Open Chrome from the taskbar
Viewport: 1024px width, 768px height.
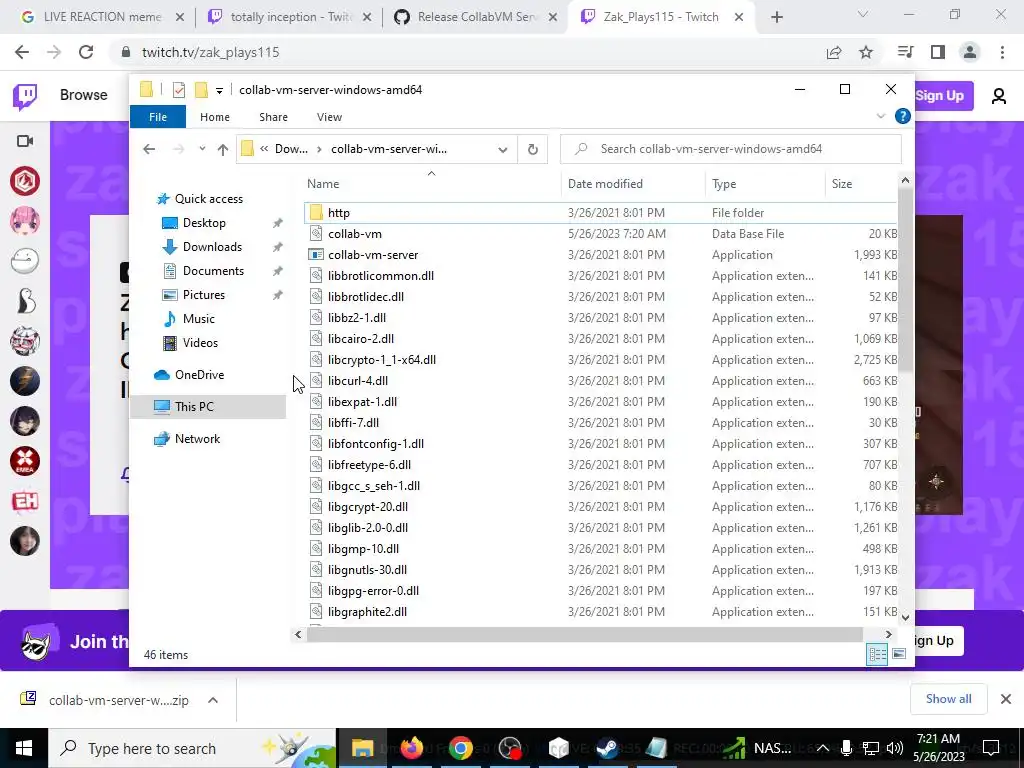[x=460, y=748]
